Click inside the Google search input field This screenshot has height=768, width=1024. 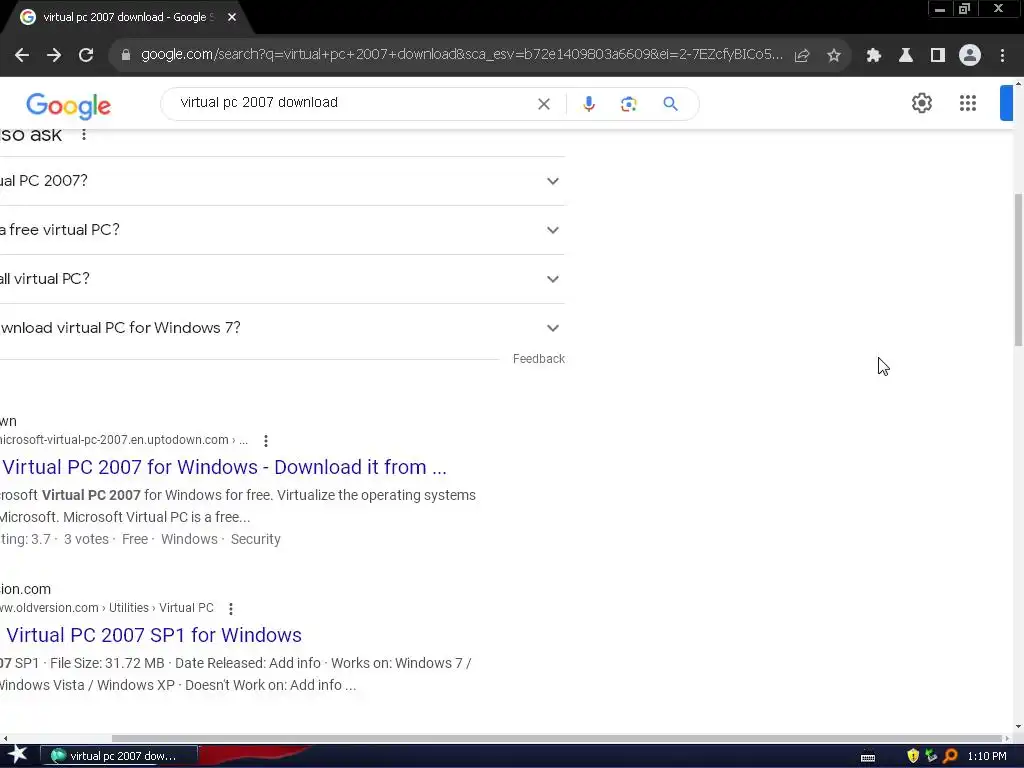(x=353, y=103)
